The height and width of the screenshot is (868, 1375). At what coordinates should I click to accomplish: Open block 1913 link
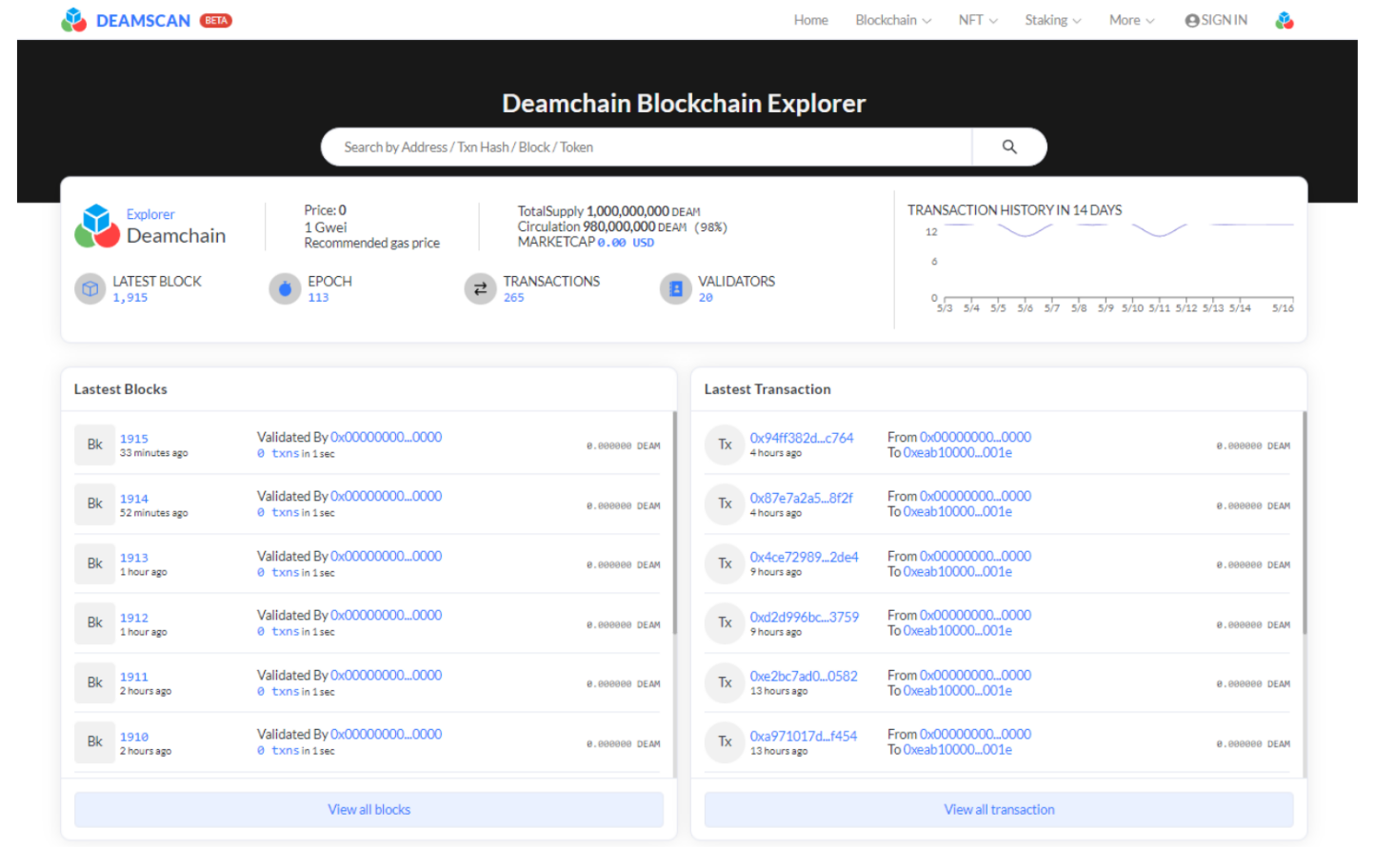coord(134,558)
